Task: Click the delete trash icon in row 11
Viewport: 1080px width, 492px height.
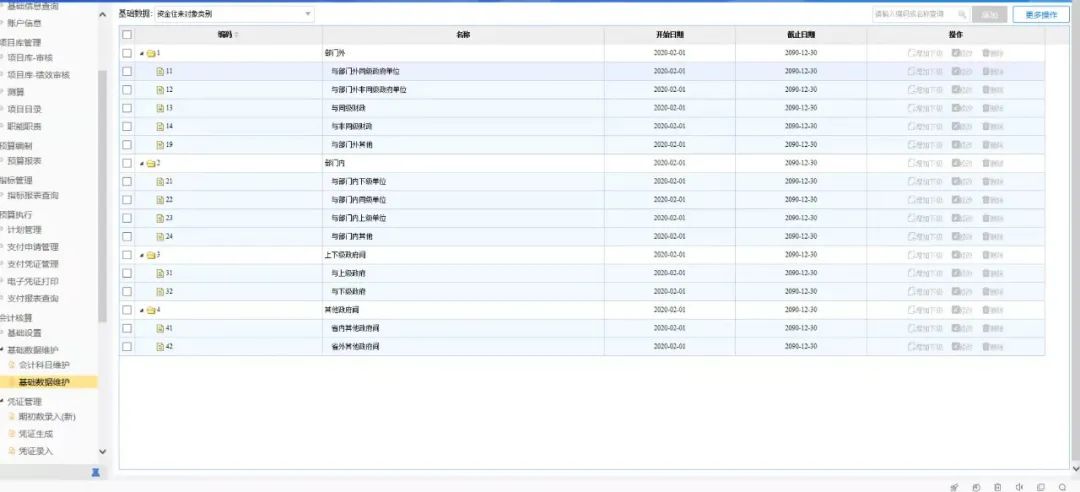Action: [x=987, y=72]
